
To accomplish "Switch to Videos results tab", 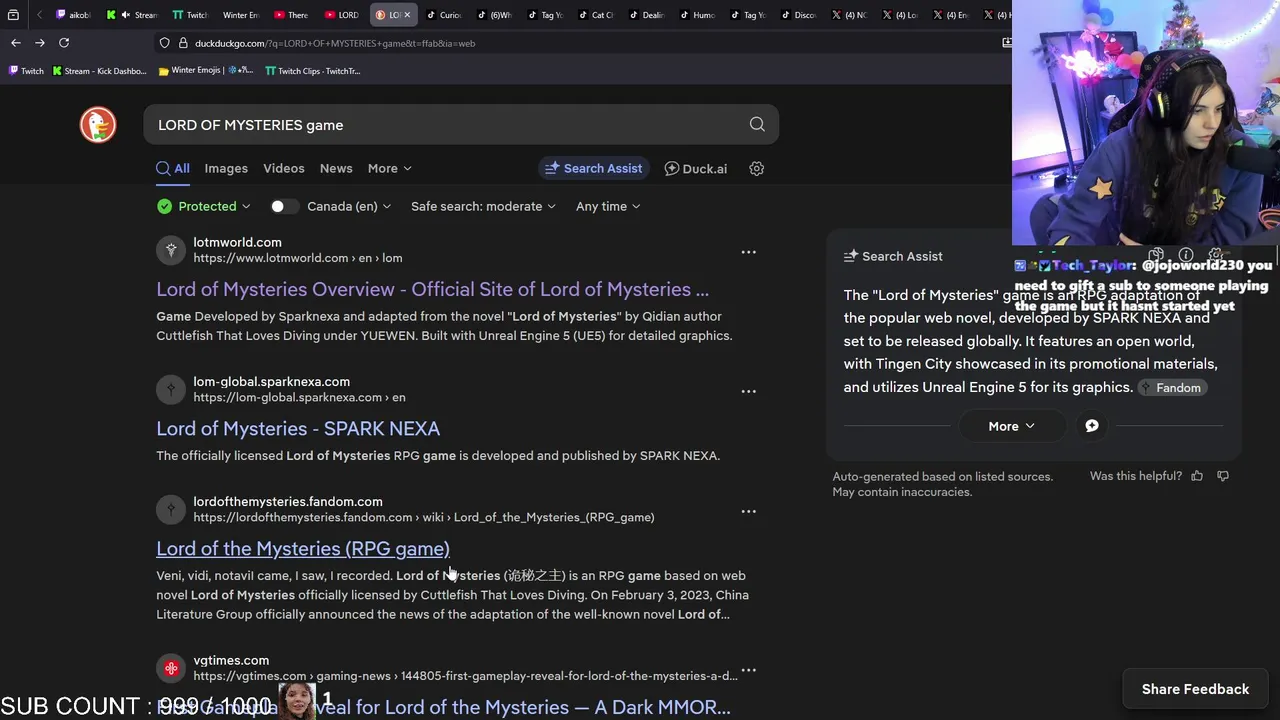I will (x=284, y=168).
